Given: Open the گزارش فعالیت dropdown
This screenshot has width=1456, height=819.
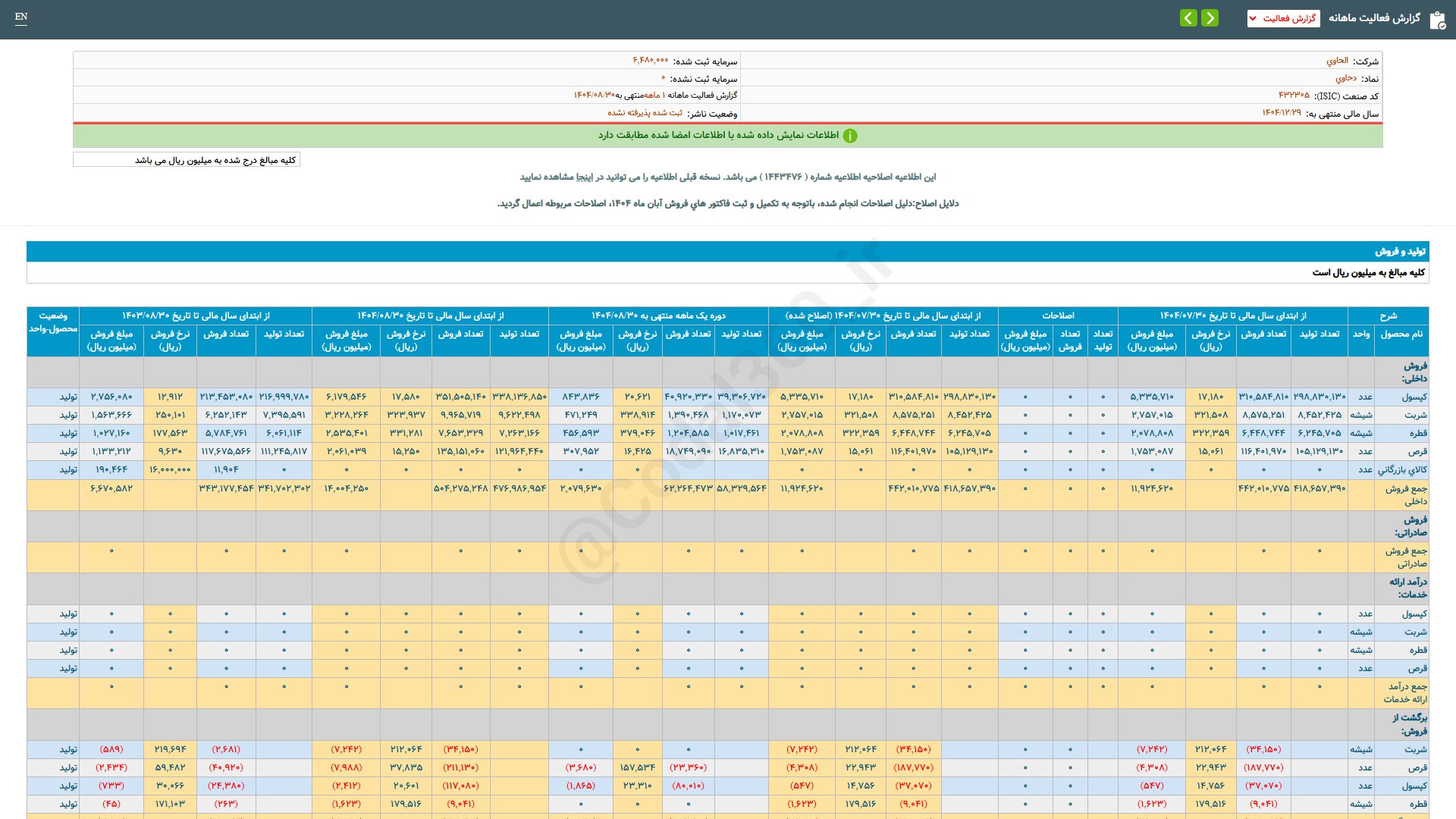Looking at the screenshot, I should coord(1283,18).
